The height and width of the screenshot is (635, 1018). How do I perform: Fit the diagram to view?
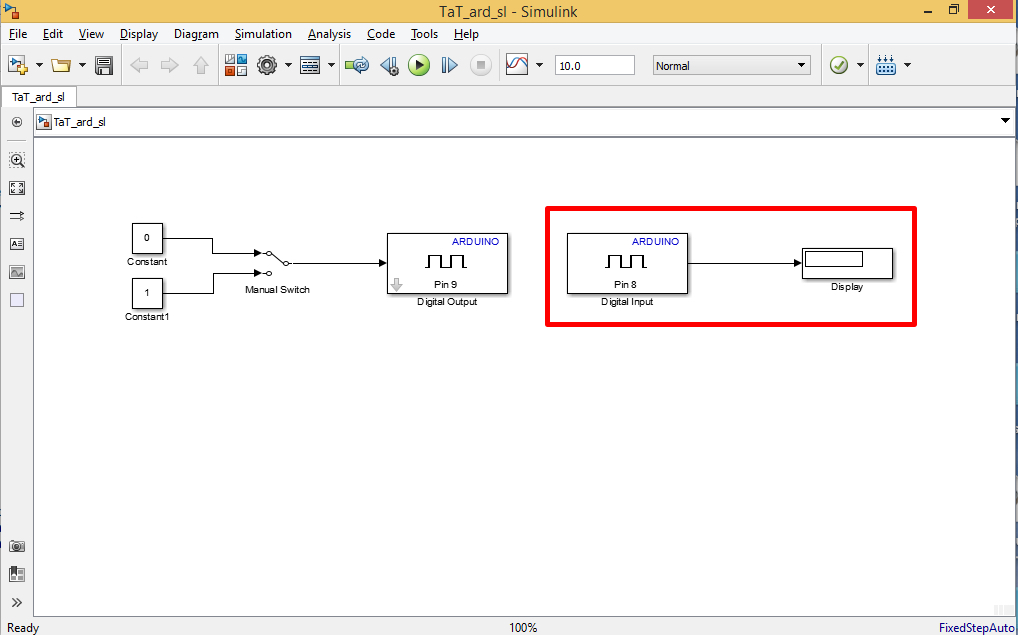click(x=17, y=188)
